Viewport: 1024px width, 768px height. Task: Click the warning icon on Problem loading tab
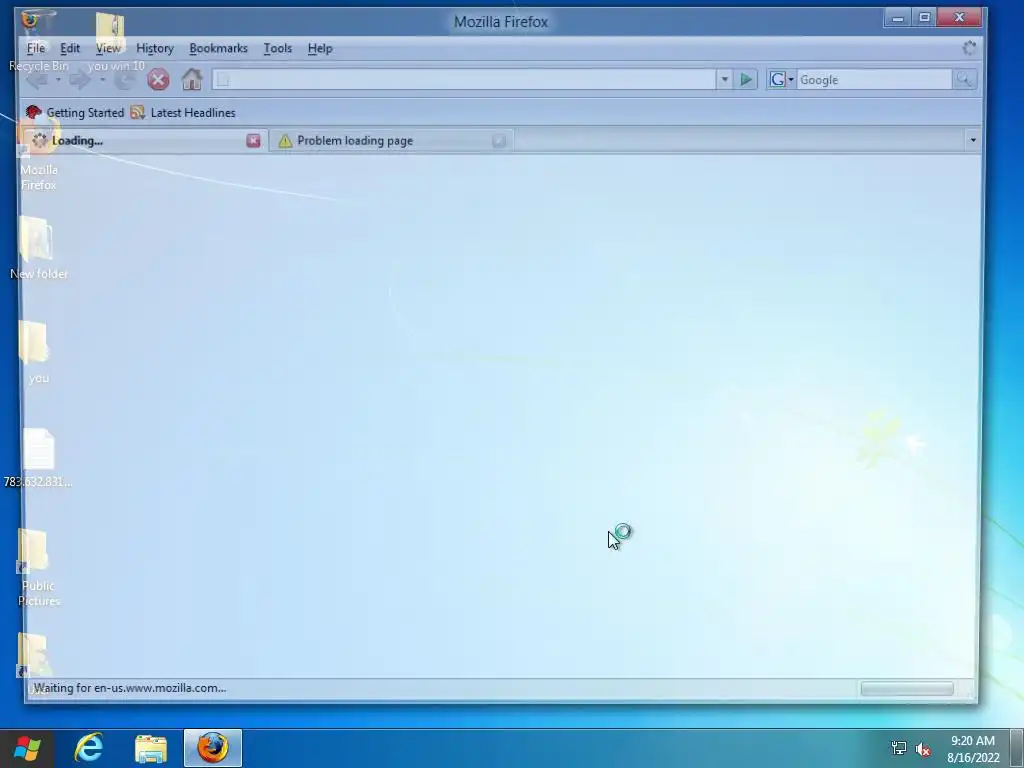tap(285, 140)
